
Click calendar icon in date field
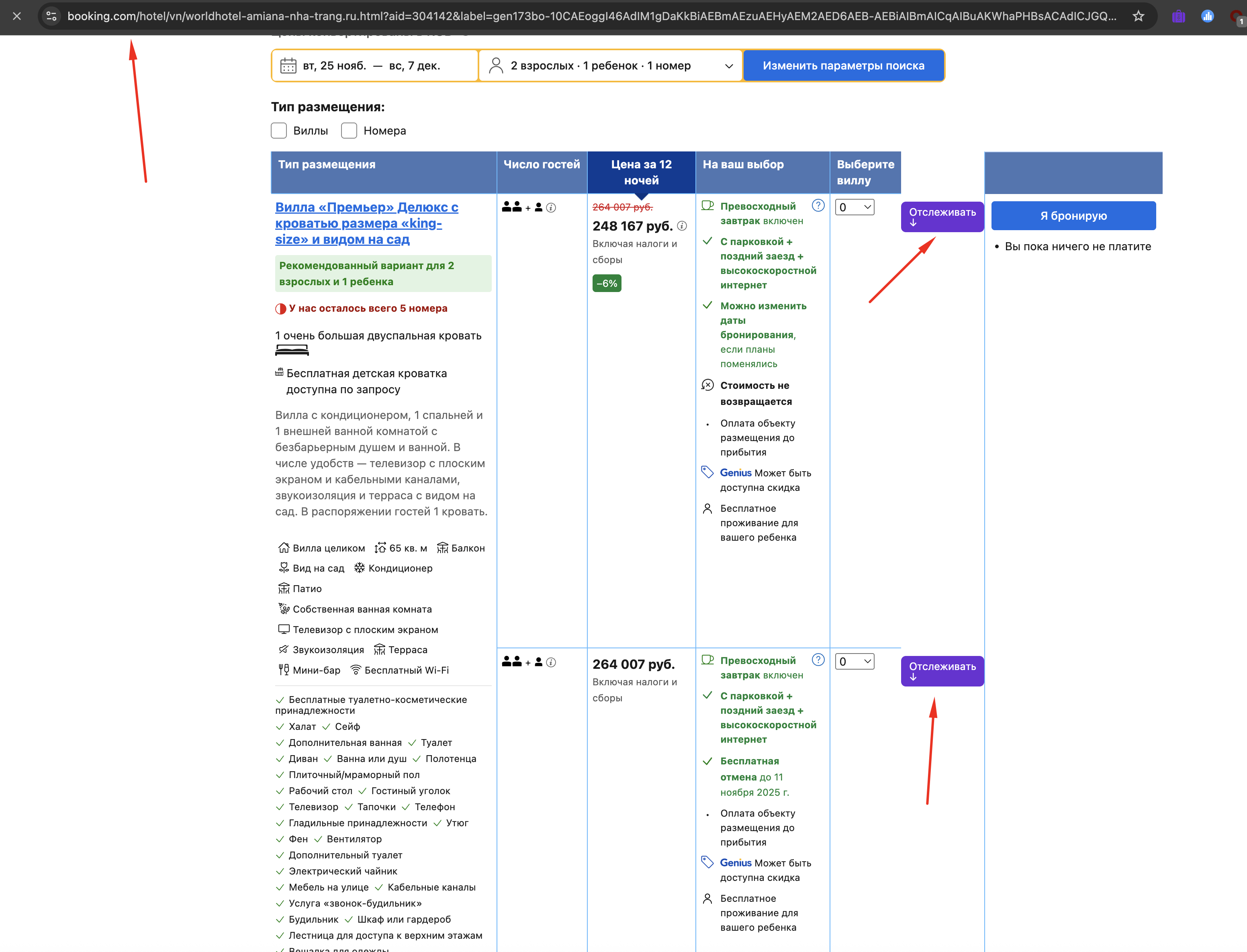click(288, 66)
